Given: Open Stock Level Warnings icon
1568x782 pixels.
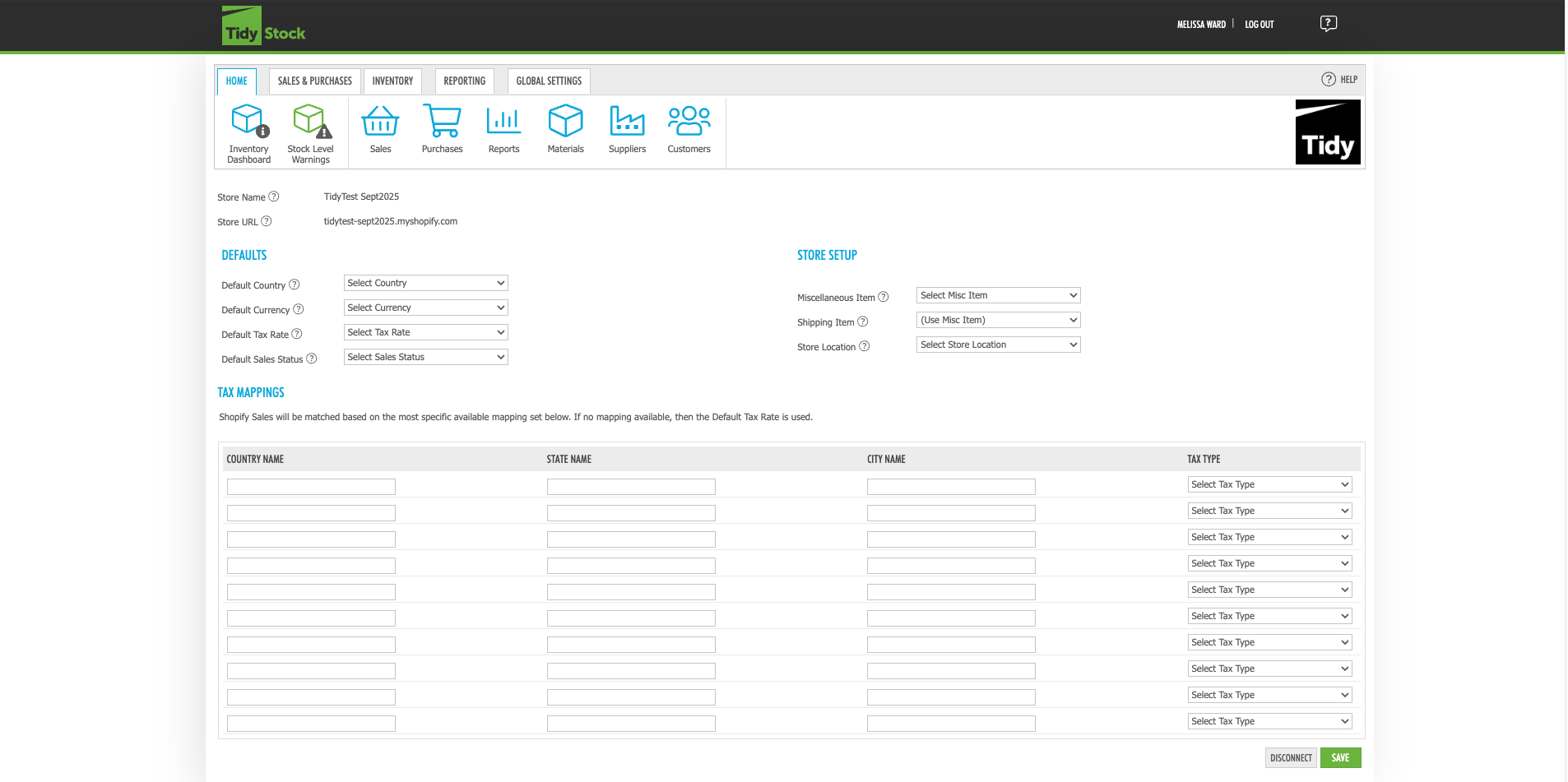Looking at the screenshot, I should pyautogui.click(x=312, y=121).
